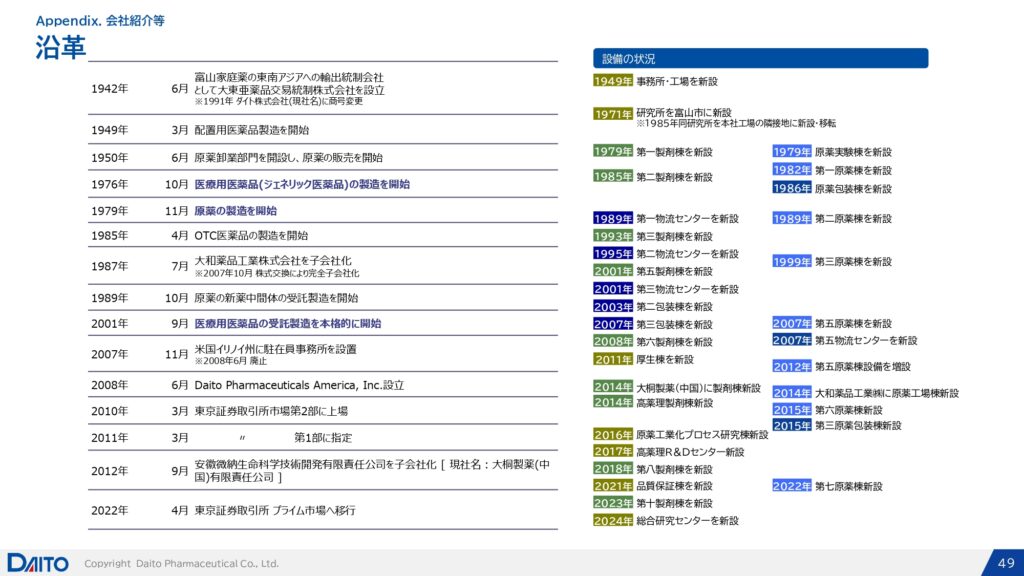Screen dimensions: 1024x576
Task: Click "厚生棟を新設"
Action: click(x=665, y=359)
